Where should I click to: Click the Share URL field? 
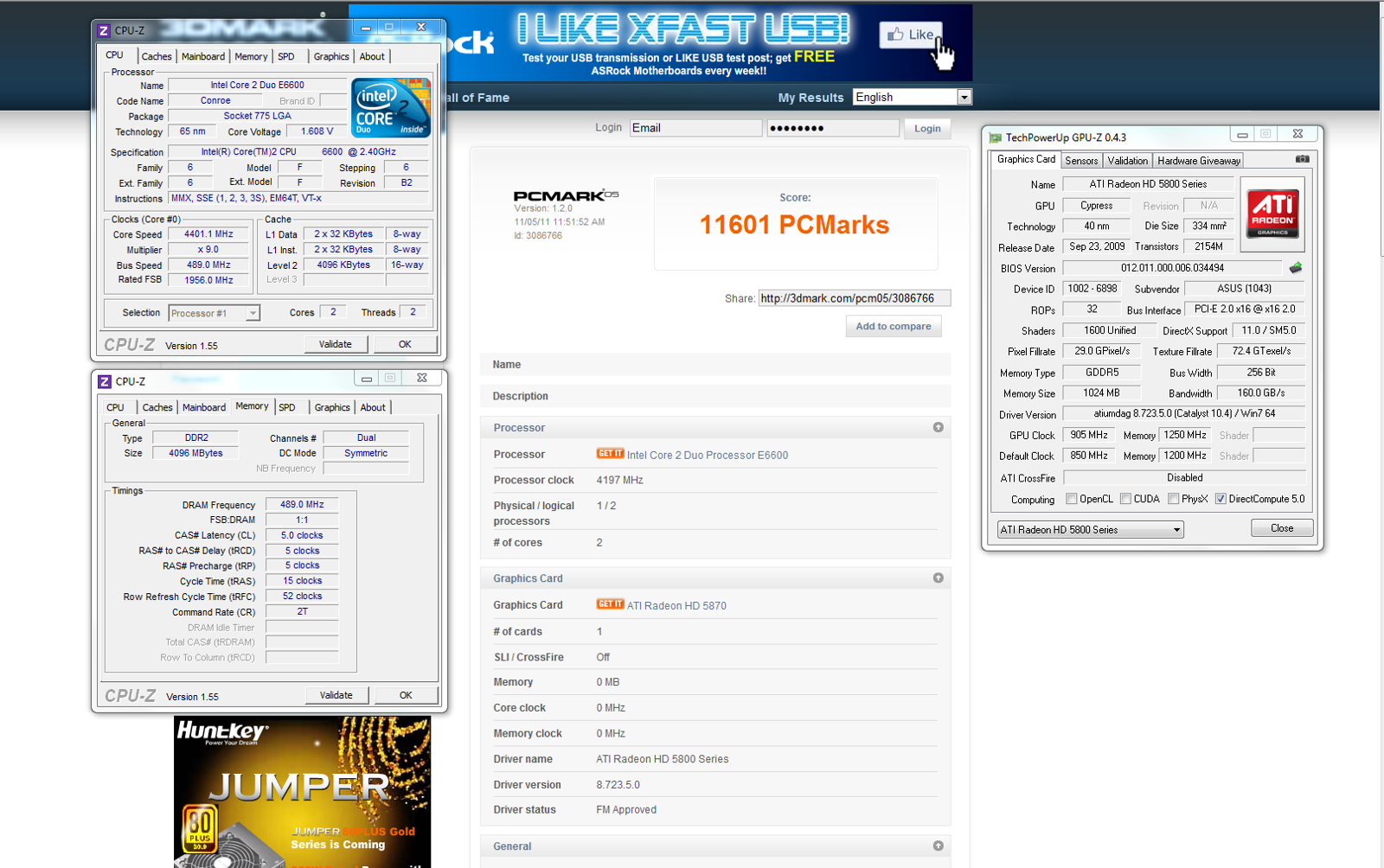(855, 298)
